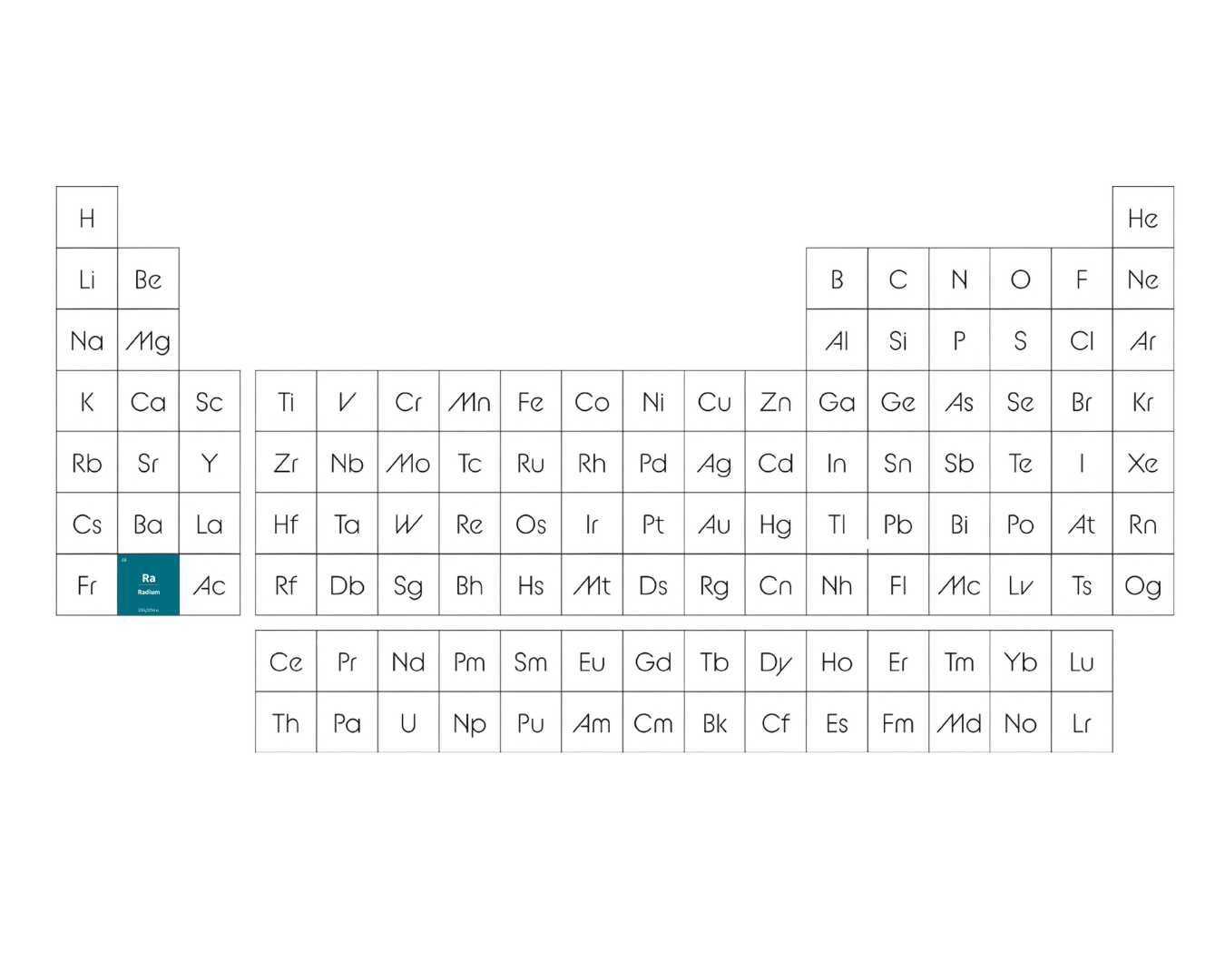Select the Francium (Fr) element cell
Image resolution: width=1225 pixels, height=980 pixels.
tap(87, 585)
